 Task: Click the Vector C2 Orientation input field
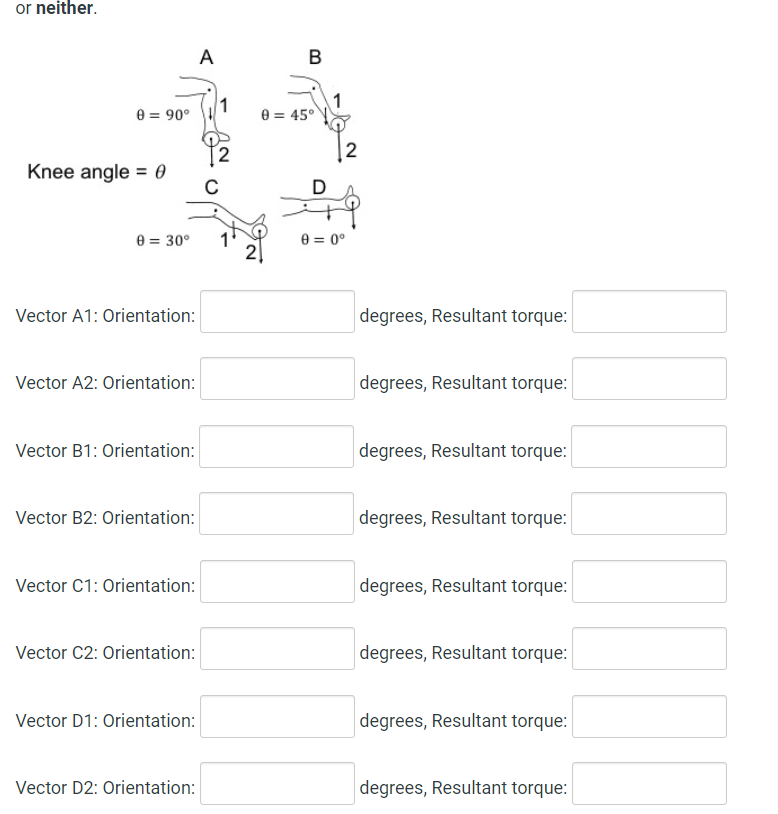(277, 648)
